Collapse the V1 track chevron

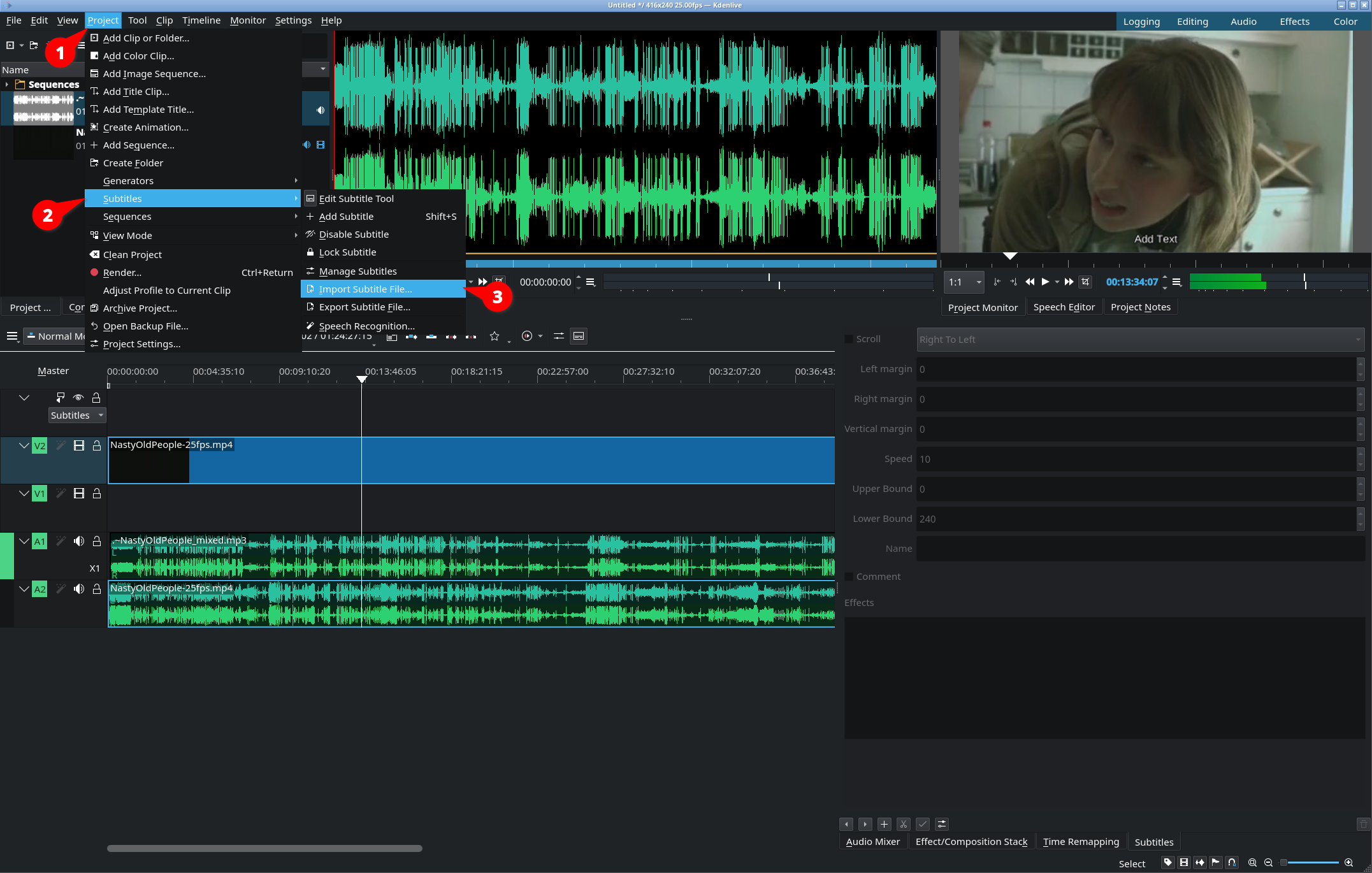tap(24, 493)
